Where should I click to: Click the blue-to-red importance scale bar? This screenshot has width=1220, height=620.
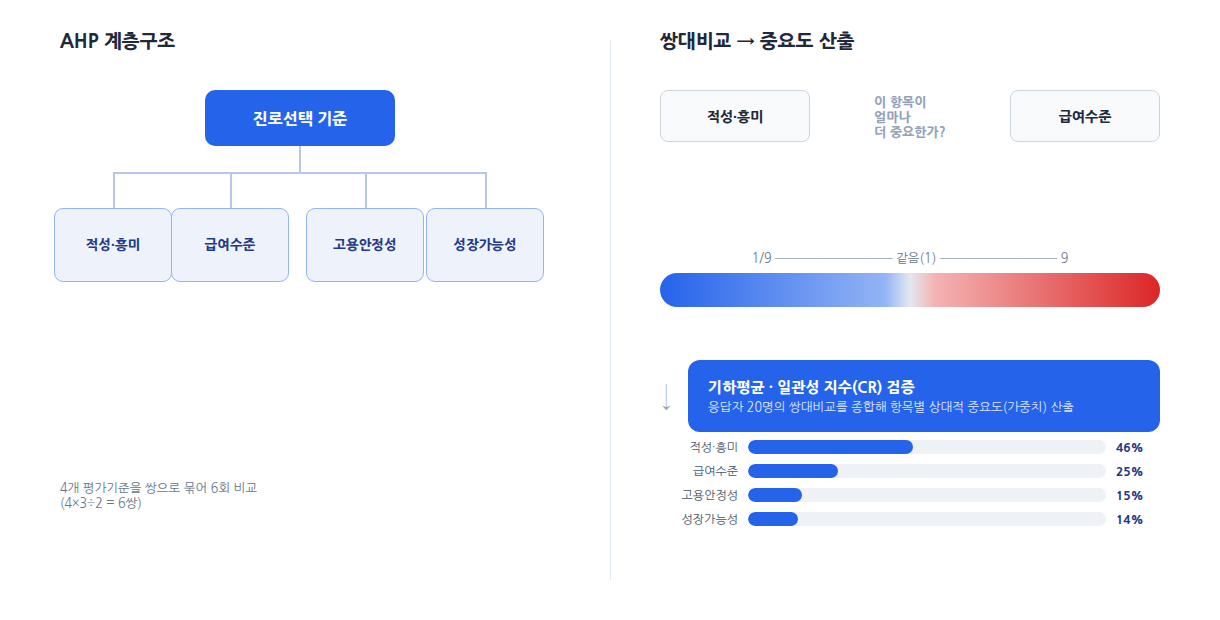point(910,290)
